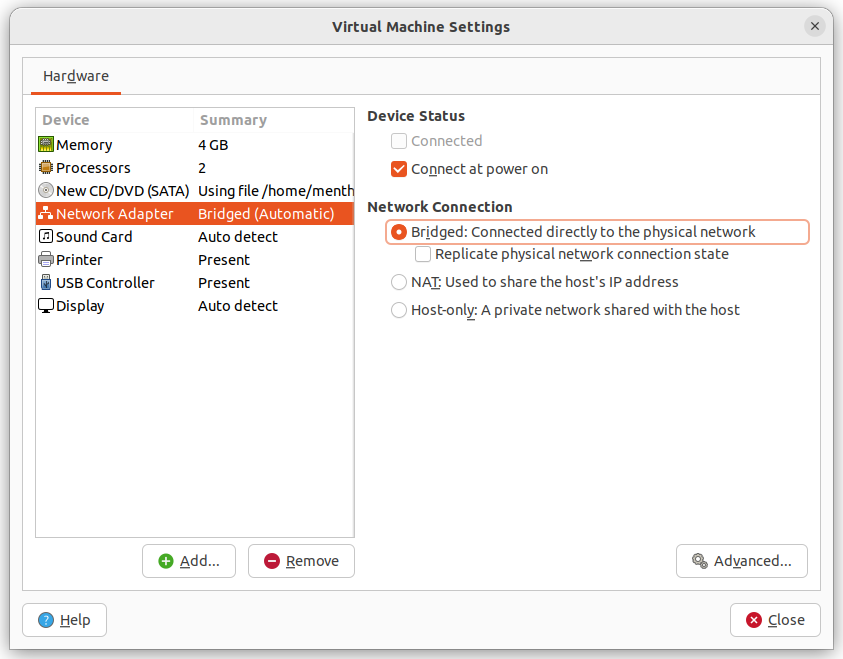Click the New CD/DVD disc icon
This screenshot has width=843, height=659.
click(46, 190)
